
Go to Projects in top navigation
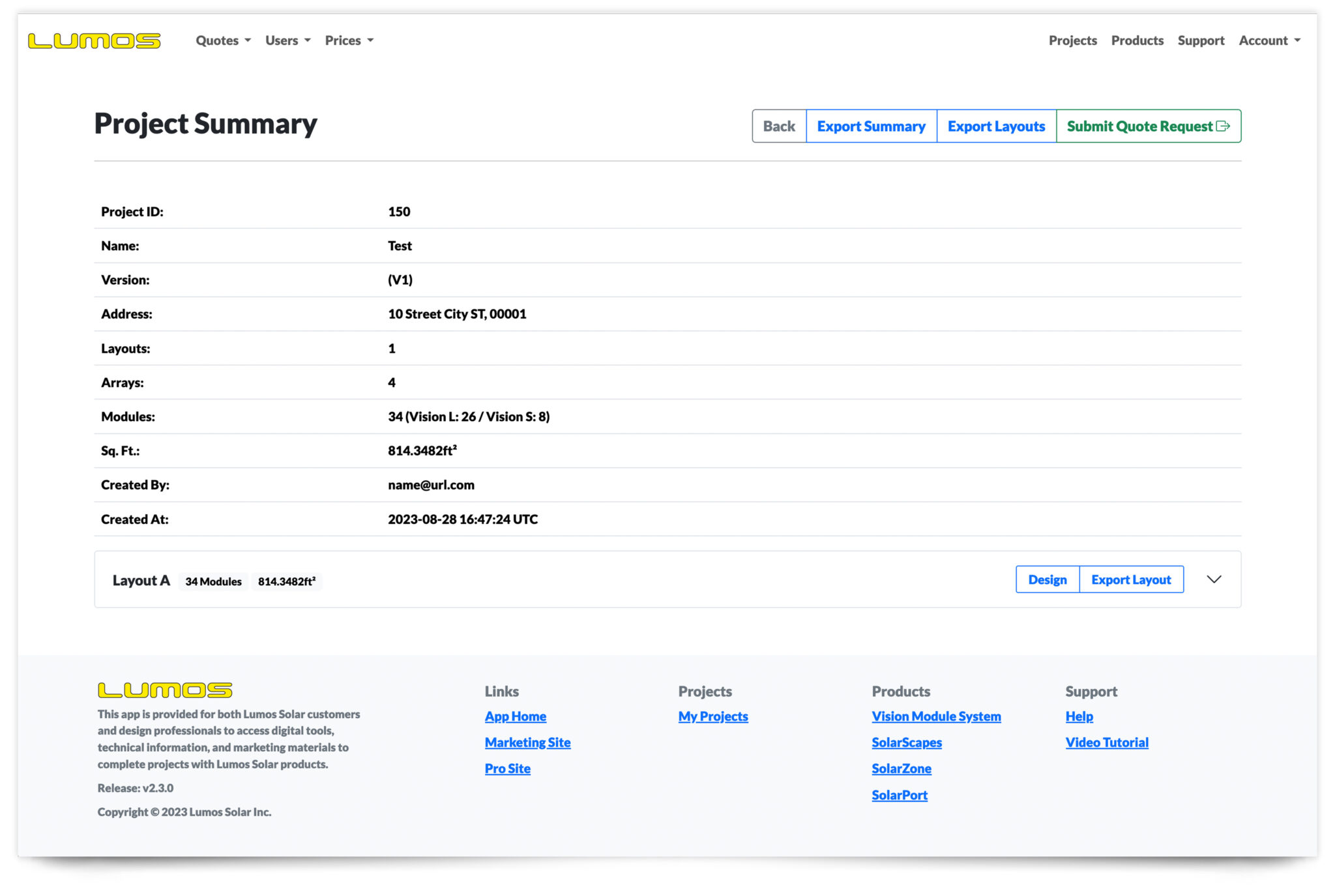1072,40
